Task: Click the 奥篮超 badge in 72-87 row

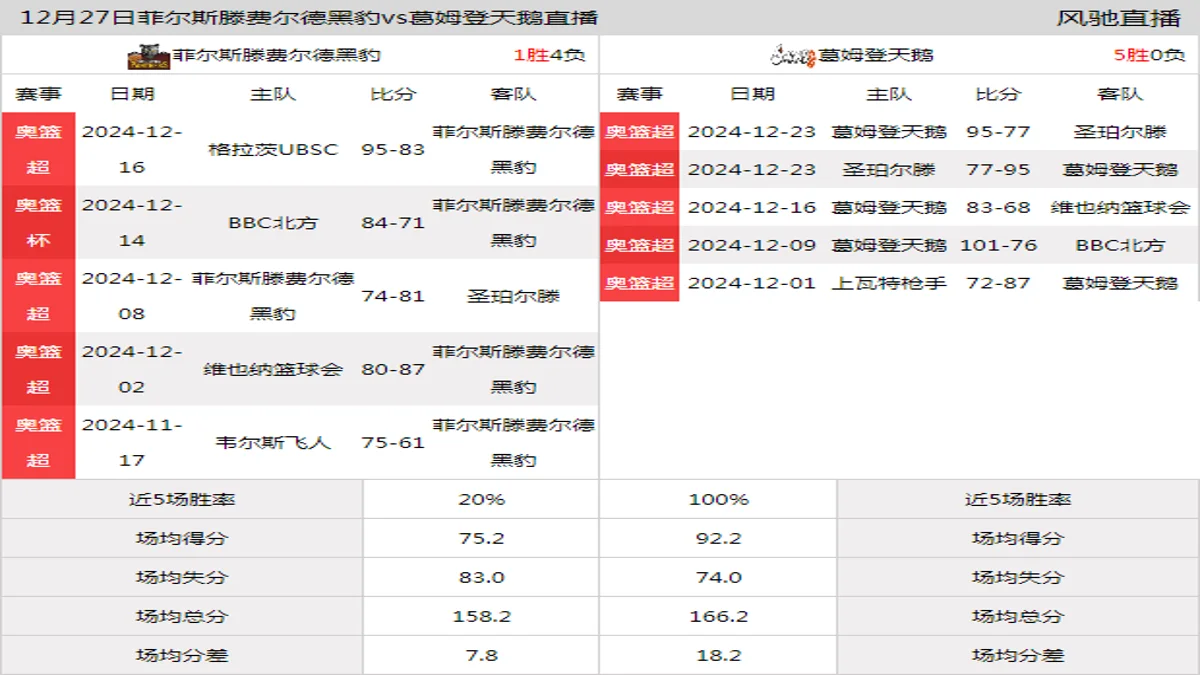Action: [x=640, y=283]
